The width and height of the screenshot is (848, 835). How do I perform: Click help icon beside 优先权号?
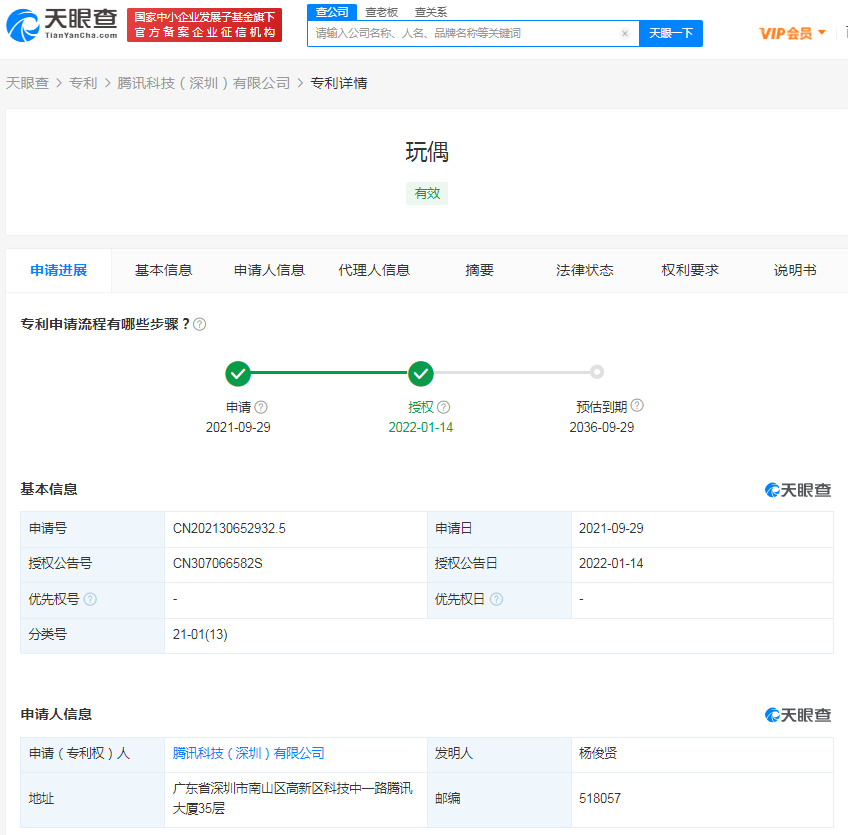[x=90, y=599]
